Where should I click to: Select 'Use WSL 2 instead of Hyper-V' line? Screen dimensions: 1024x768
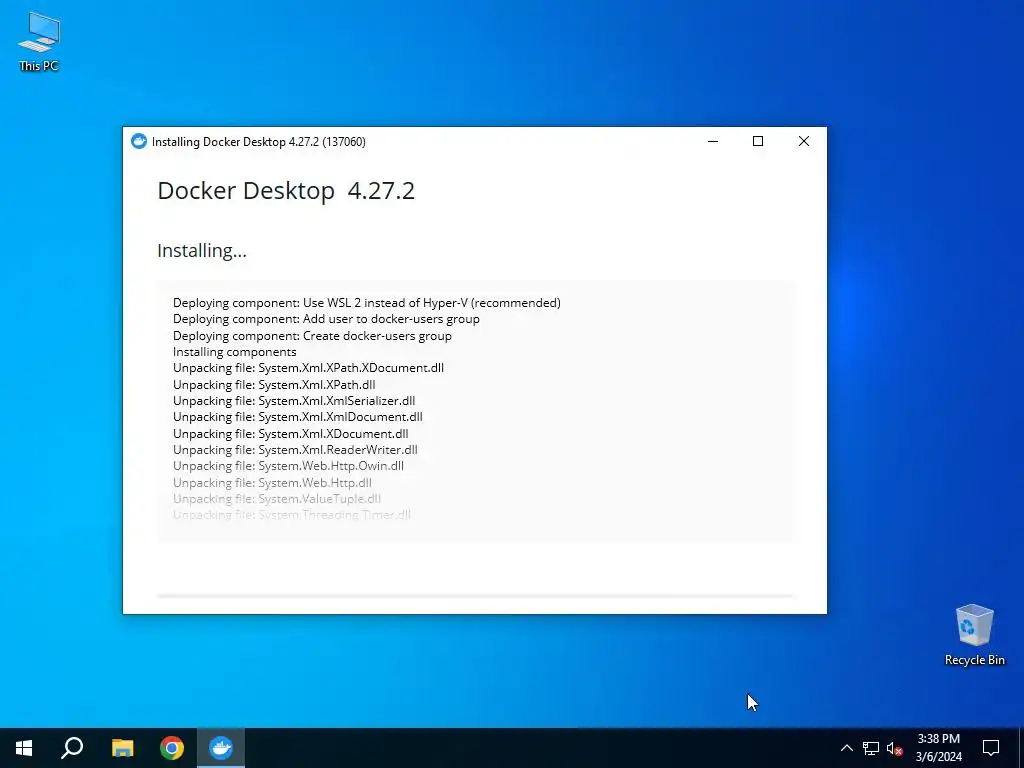click(367, 302)
